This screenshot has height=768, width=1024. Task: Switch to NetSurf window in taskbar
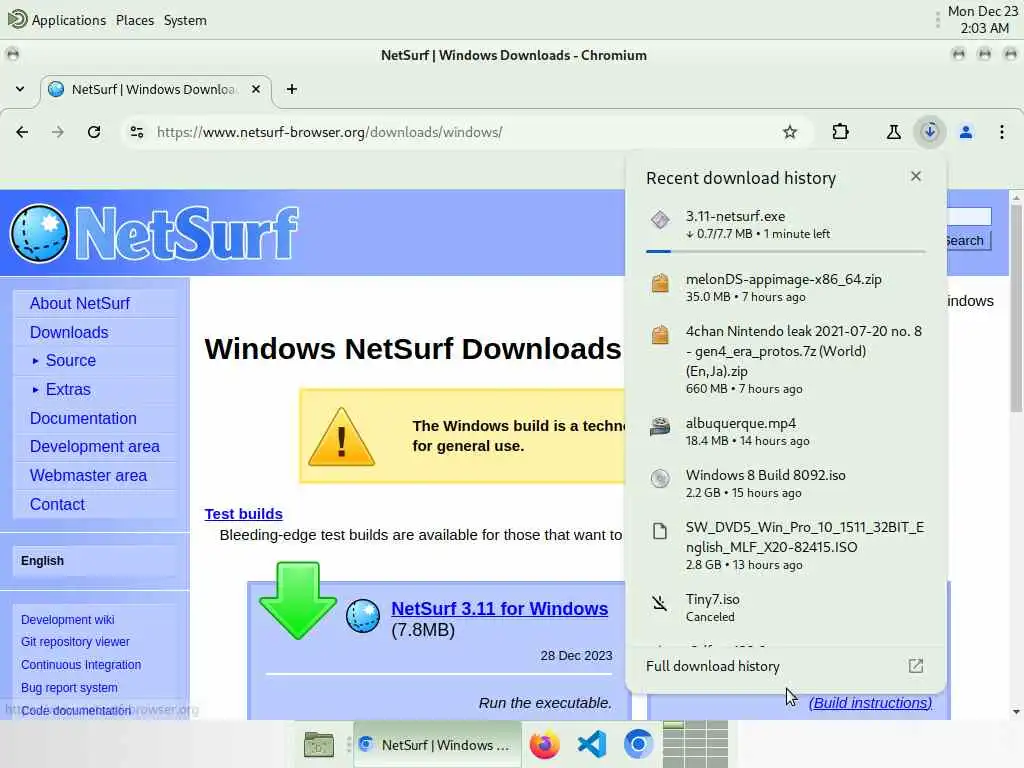pyautogui.click(x=437, y=744)
